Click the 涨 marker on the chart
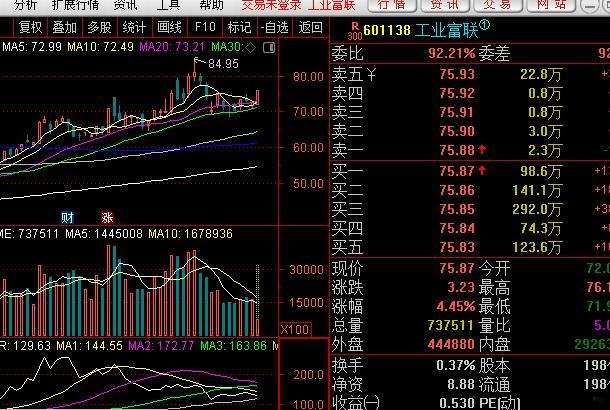The image size is (610, 410). (107, 217)
